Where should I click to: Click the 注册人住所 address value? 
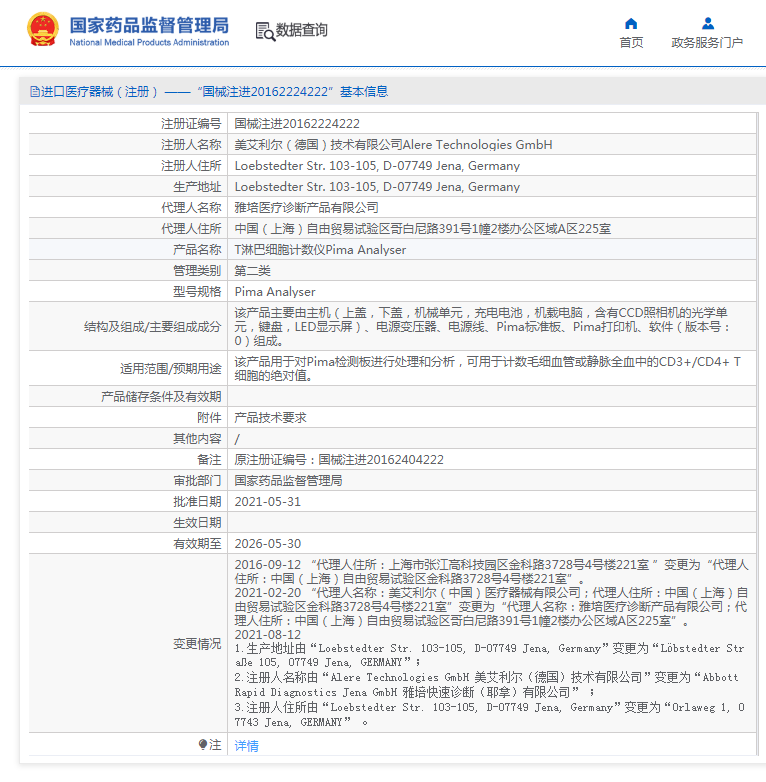(x=377, y=166)
